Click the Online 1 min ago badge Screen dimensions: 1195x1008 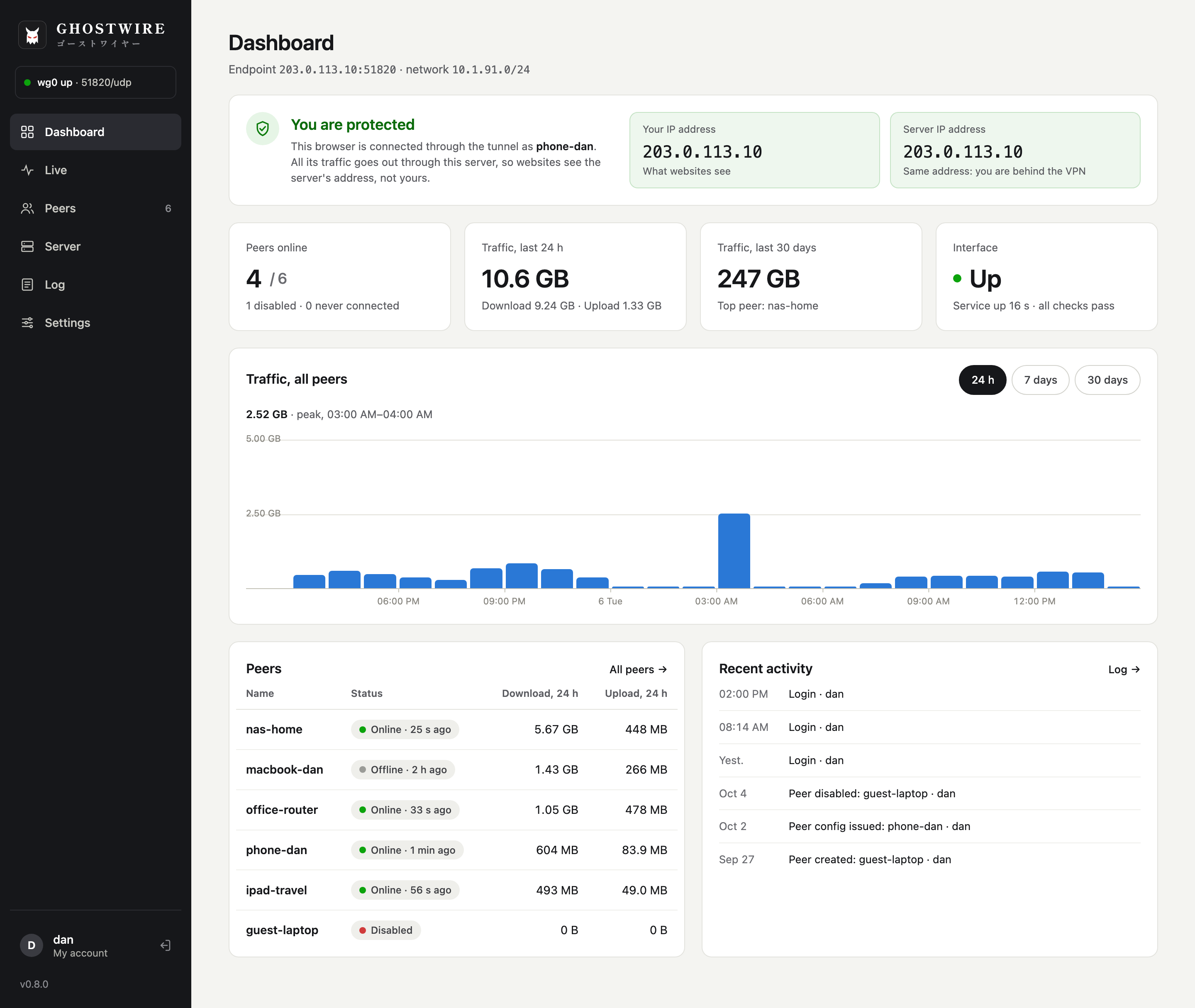[407, 850]
